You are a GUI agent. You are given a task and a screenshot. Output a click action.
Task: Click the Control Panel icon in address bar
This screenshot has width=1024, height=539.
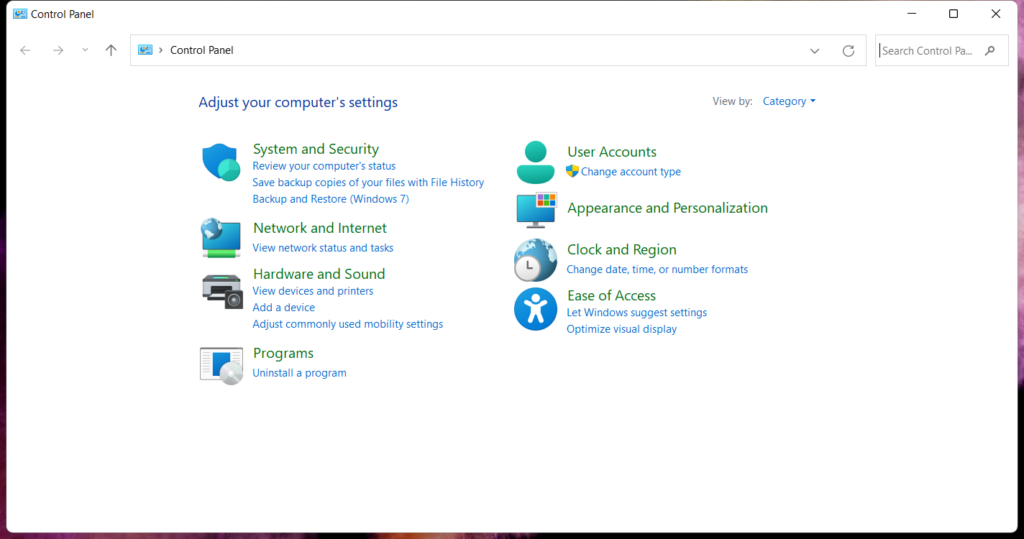coord(145,50)
